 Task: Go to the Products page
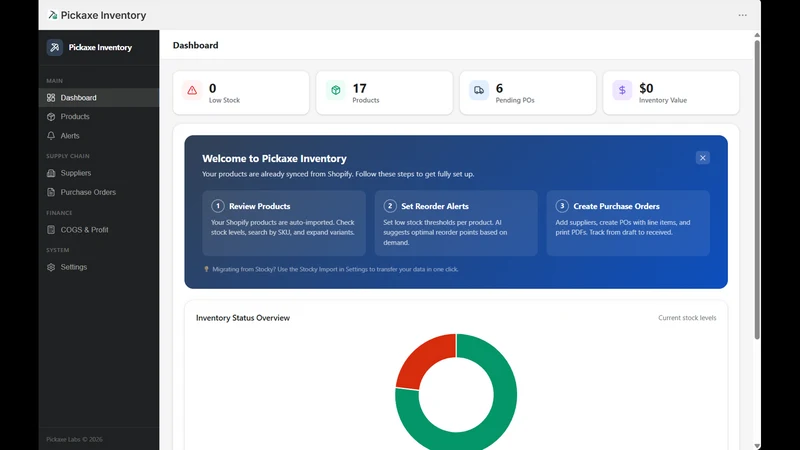[x=99, y=117]
